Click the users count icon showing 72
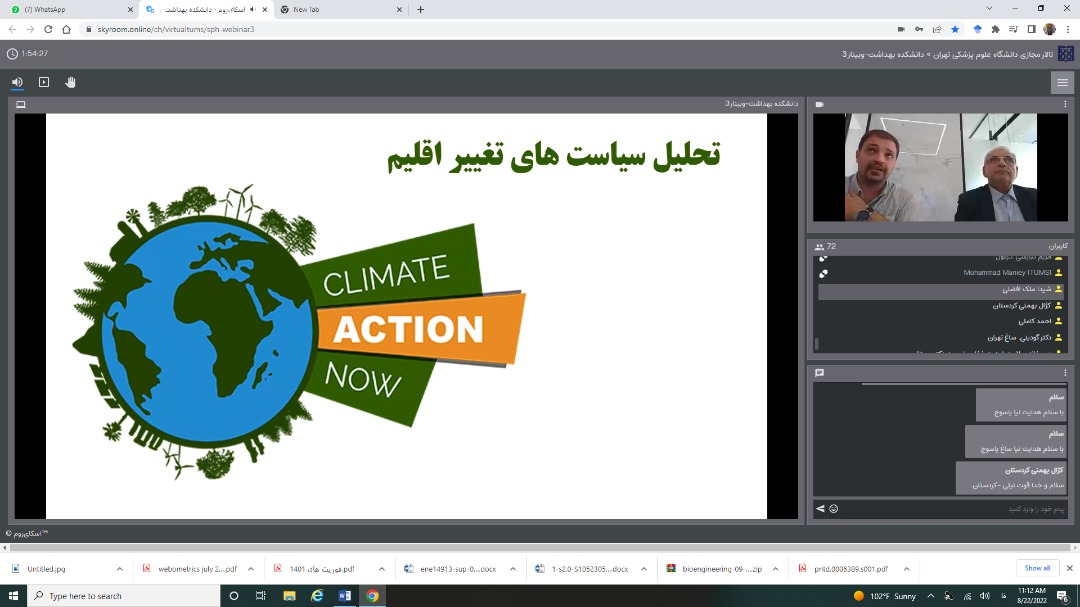 pos(820,246)
